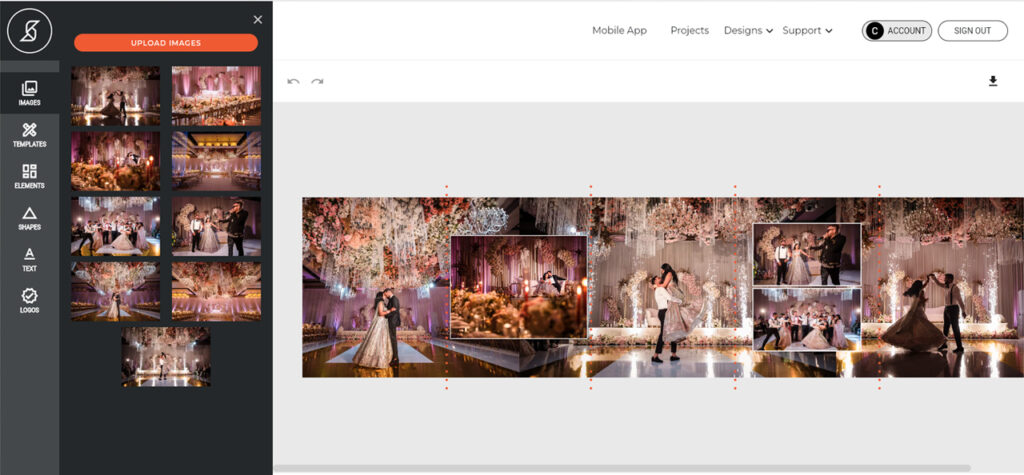
Task: Select the panel thumbnail of the couple kissing under the chandelier
Action: (116, 291)
